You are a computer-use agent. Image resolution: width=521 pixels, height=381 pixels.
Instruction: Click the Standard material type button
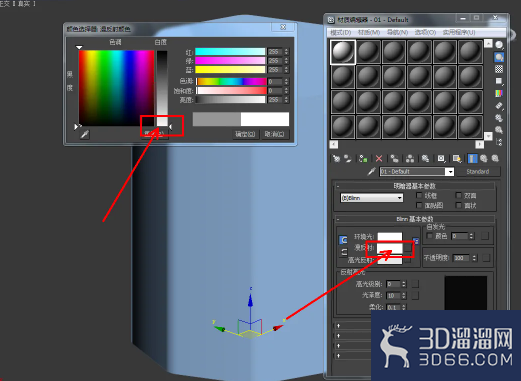point(478,172)
